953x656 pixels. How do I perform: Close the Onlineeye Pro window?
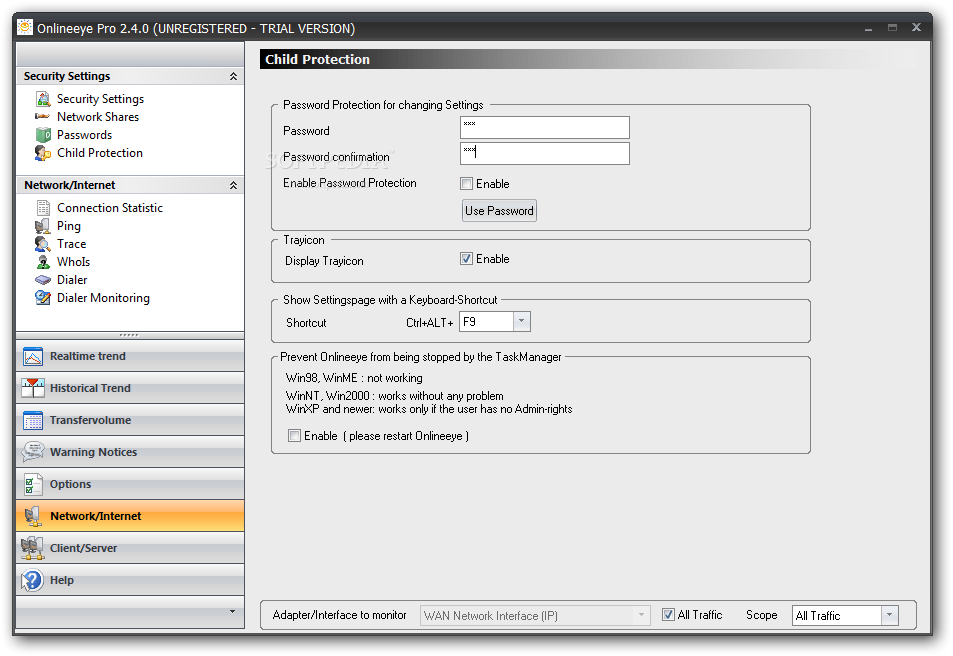(917, 27)
